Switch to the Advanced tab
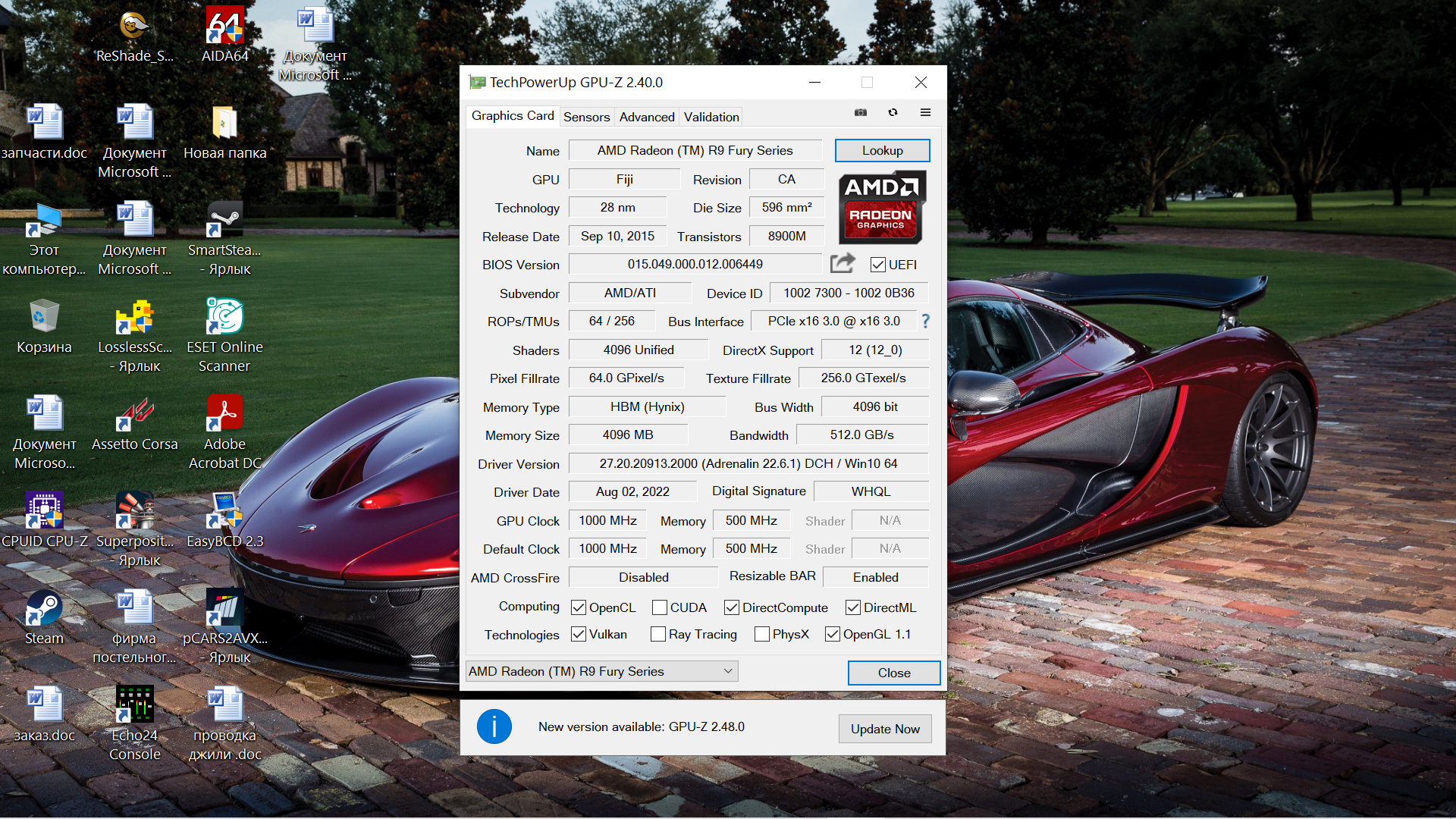Viewport: 1456px width, 819px height. 646,117
